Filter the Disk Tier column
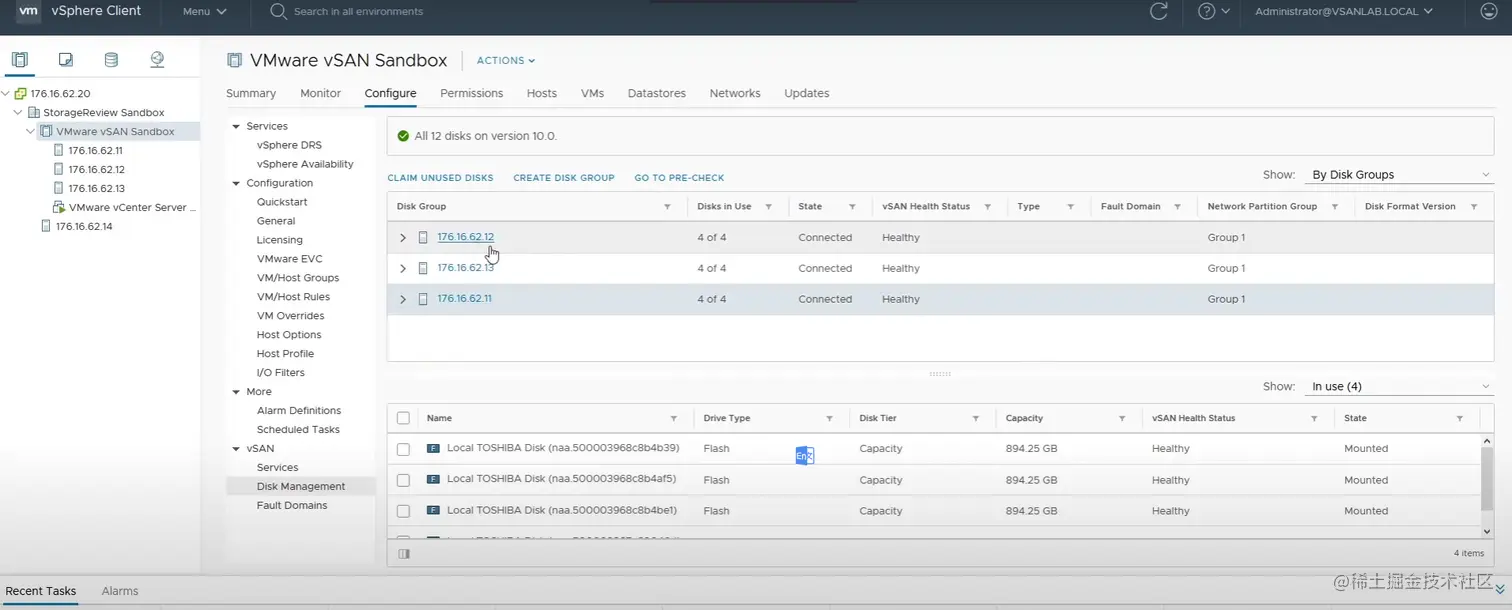1512x610 pixels. 975,419
